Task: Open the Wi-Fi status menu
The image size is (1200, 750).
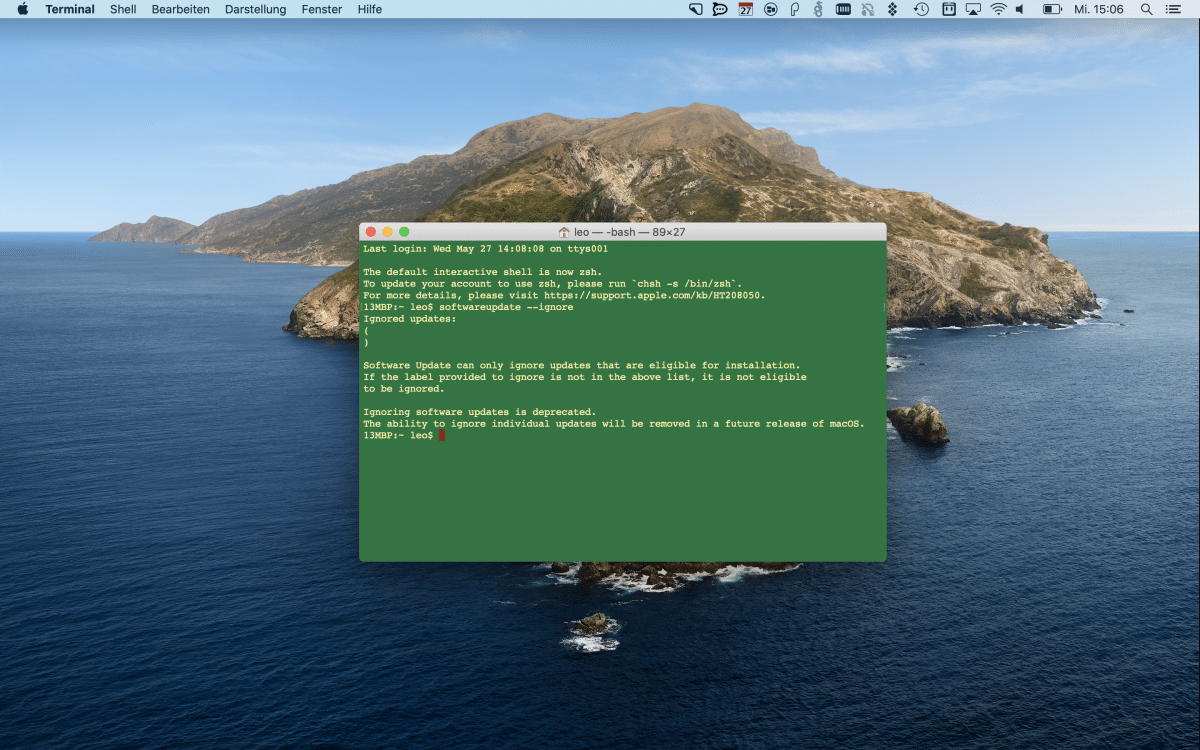Action: tap(998, 9)
